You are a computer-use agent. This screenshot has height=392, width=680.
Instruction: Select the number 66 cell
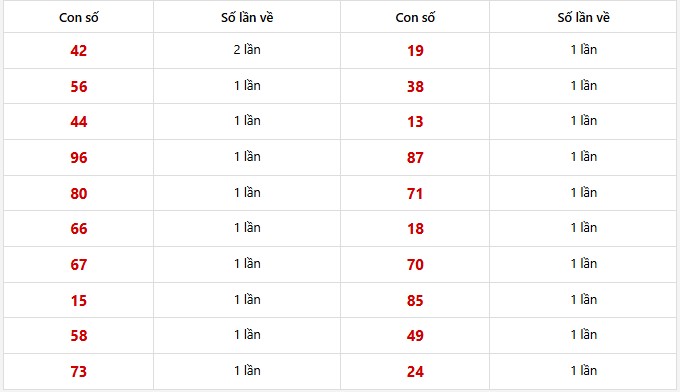click(x=78, y=229)
